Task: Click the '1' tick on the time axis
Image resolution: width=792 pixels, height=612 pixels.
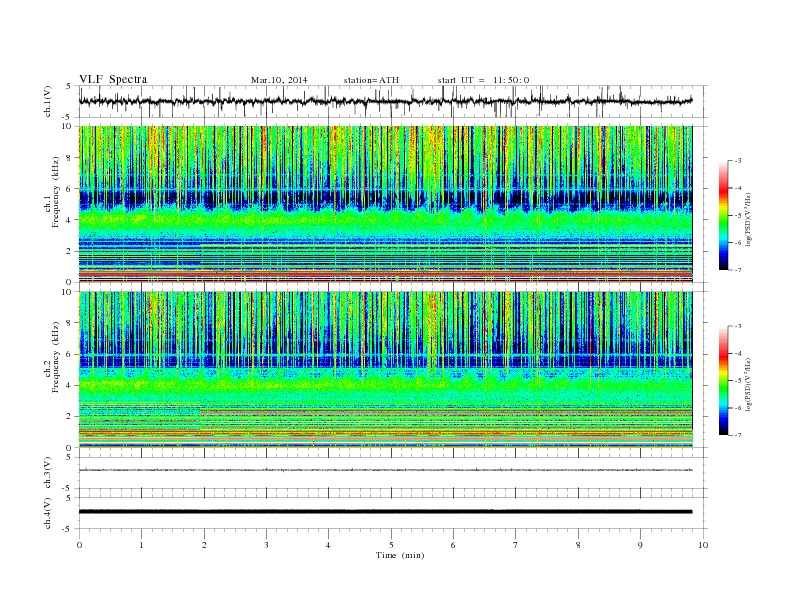Action: pos(141,545)
